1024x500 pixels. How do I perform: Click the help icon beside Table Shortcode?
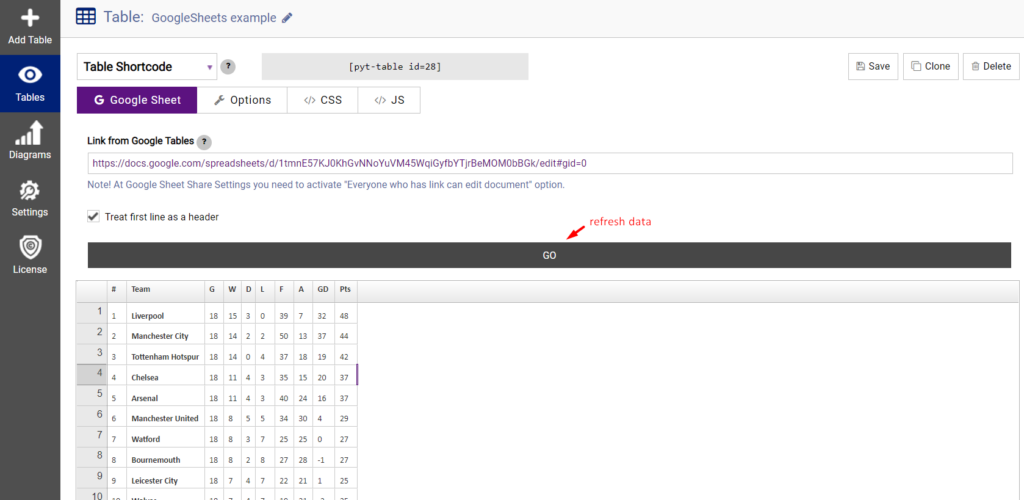point(228,67)
